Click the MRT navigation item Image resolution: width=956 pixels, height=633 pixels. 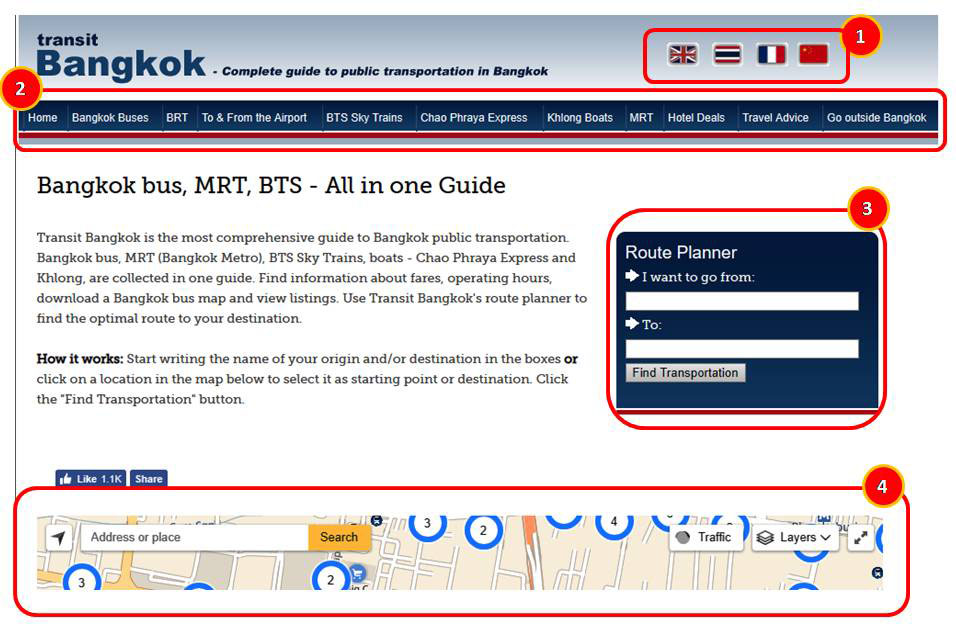click(x=641, y=118)
